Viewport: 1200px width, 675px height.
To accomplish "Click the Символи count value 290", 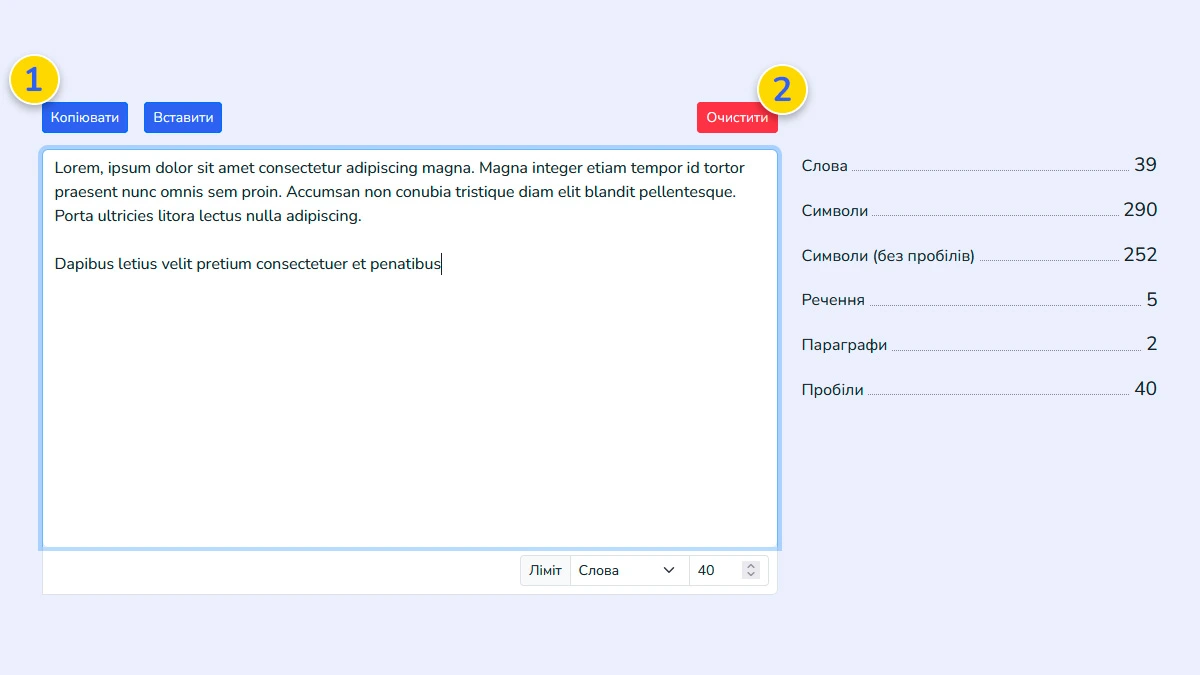I will [x=1139, y=210].
